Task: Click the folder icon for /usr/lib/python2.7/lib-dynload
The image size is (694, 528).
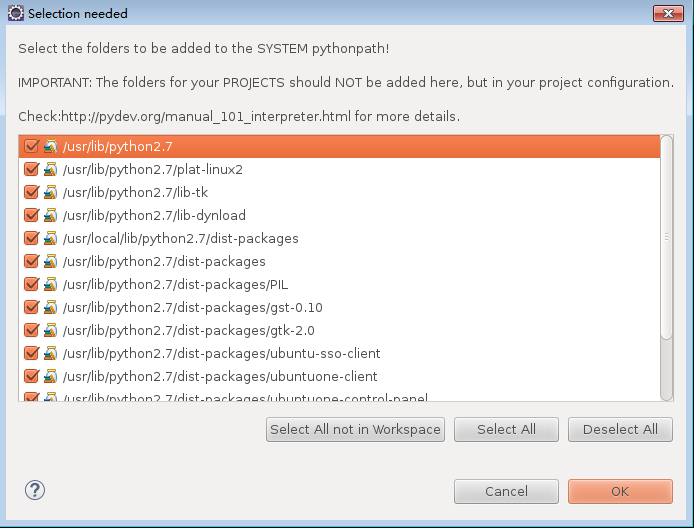Action: [x=50, y=215]
